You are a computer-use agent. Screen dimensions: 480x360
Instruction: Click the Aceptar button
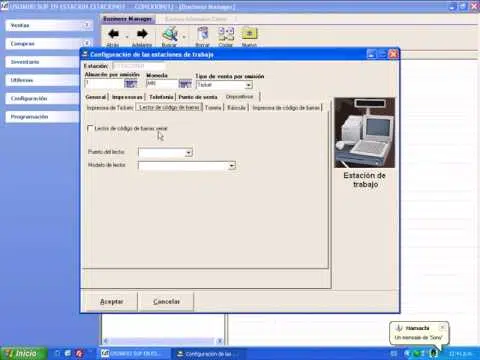(x=111, y=302)
